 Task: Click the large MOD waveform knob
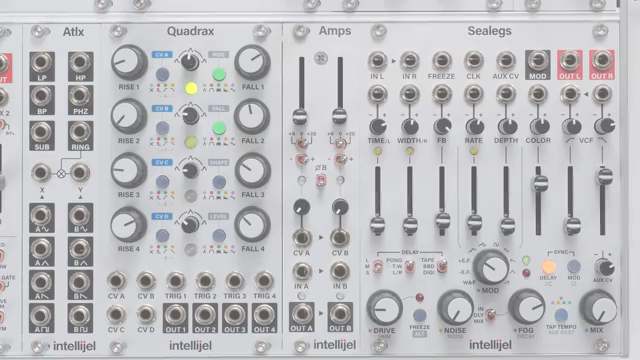pos(491,267)
